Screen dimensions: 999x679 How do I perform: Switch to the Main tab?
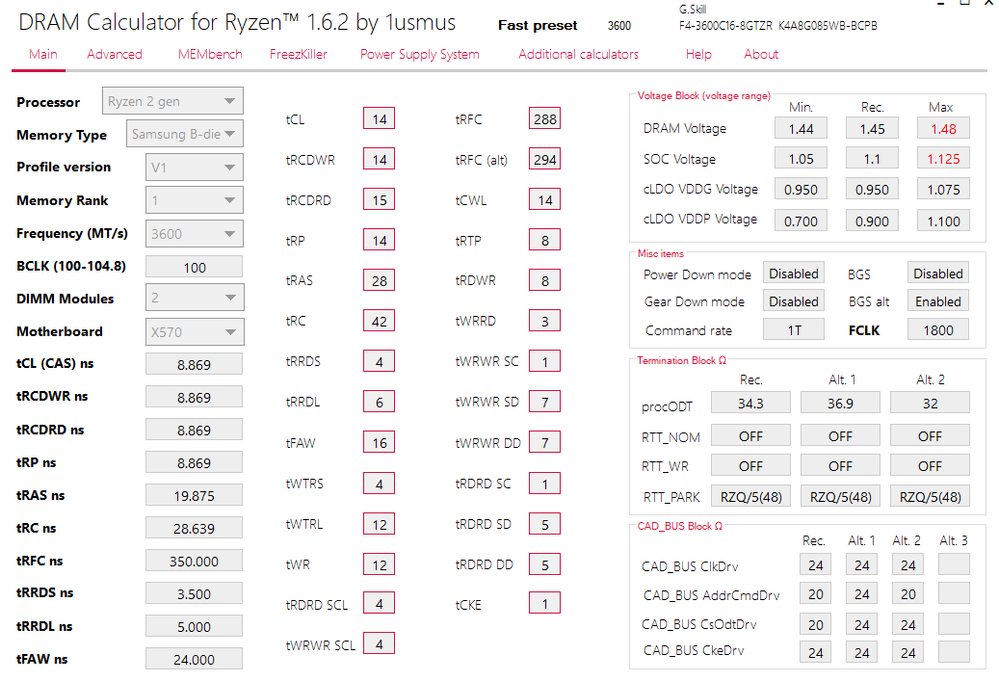pyautogui.click(x=43, y=54)
